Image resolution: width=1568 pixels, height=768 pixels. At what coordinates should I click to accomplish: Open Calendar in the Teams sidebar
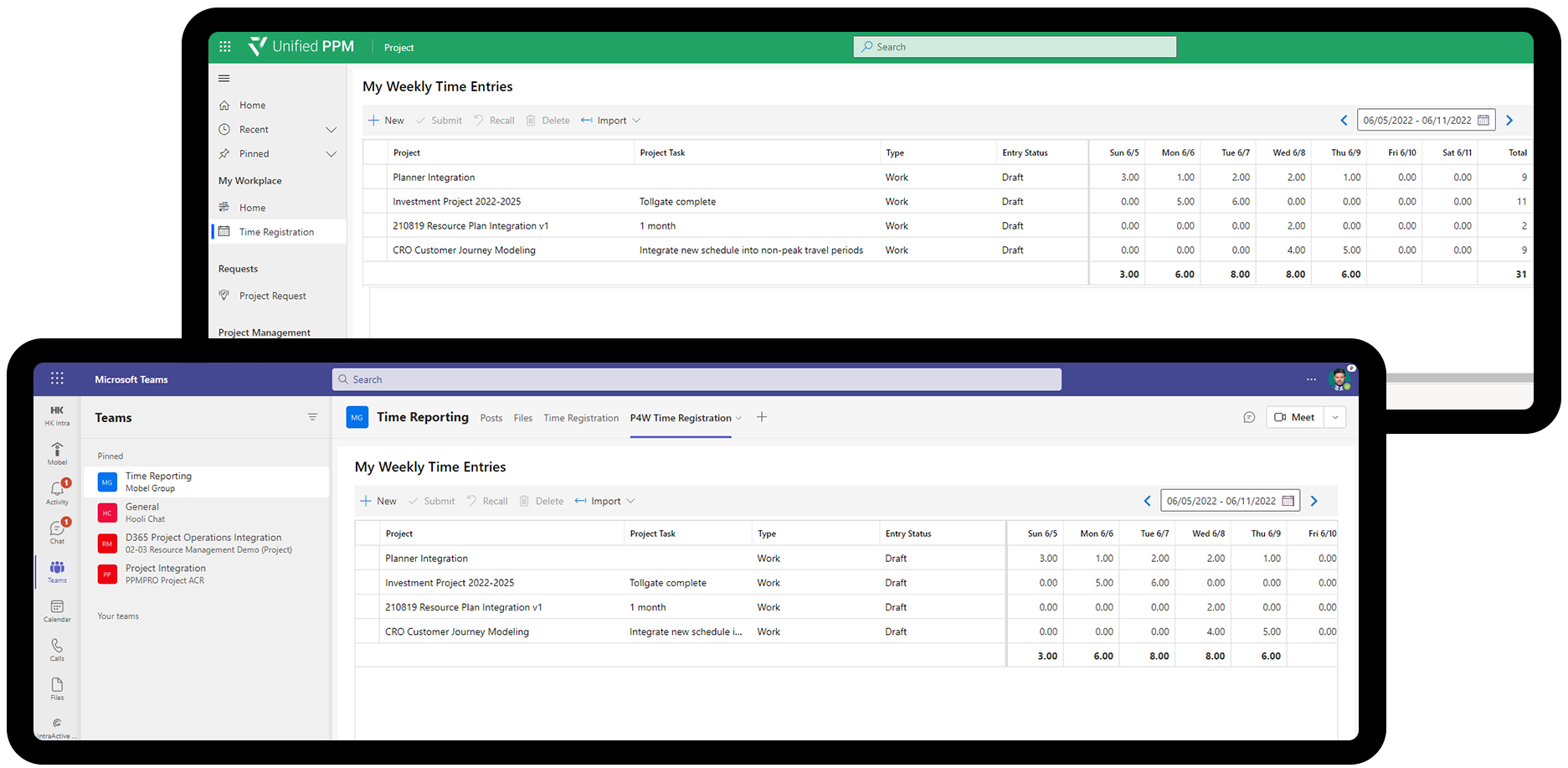57,611
